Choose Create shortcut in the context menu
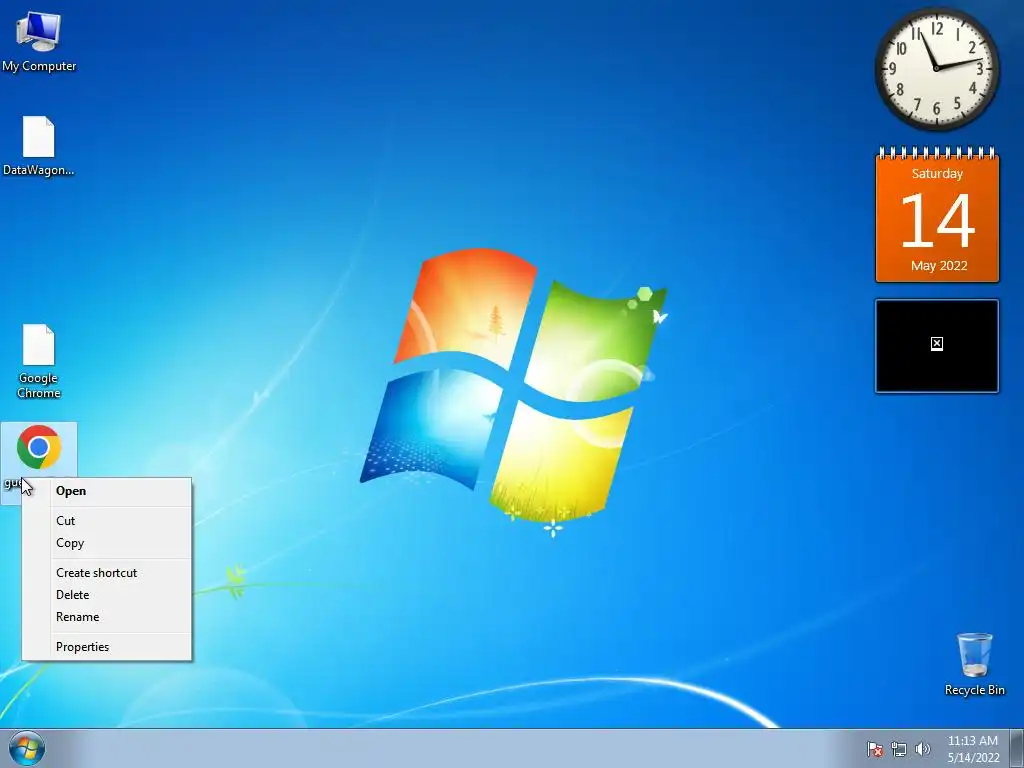The height and width of the screenshot is (768, 1024). [x=107, y=573]
